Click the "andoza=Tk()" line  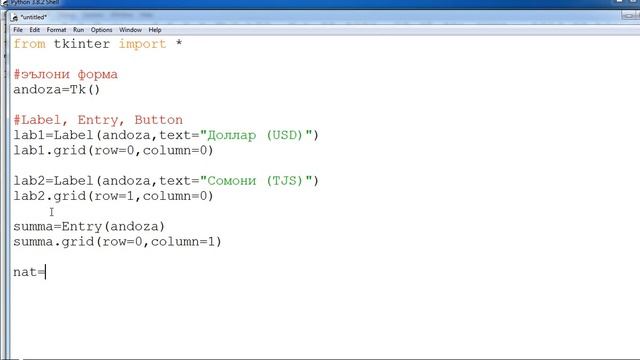pyautogui.click(x=57, y=90)
